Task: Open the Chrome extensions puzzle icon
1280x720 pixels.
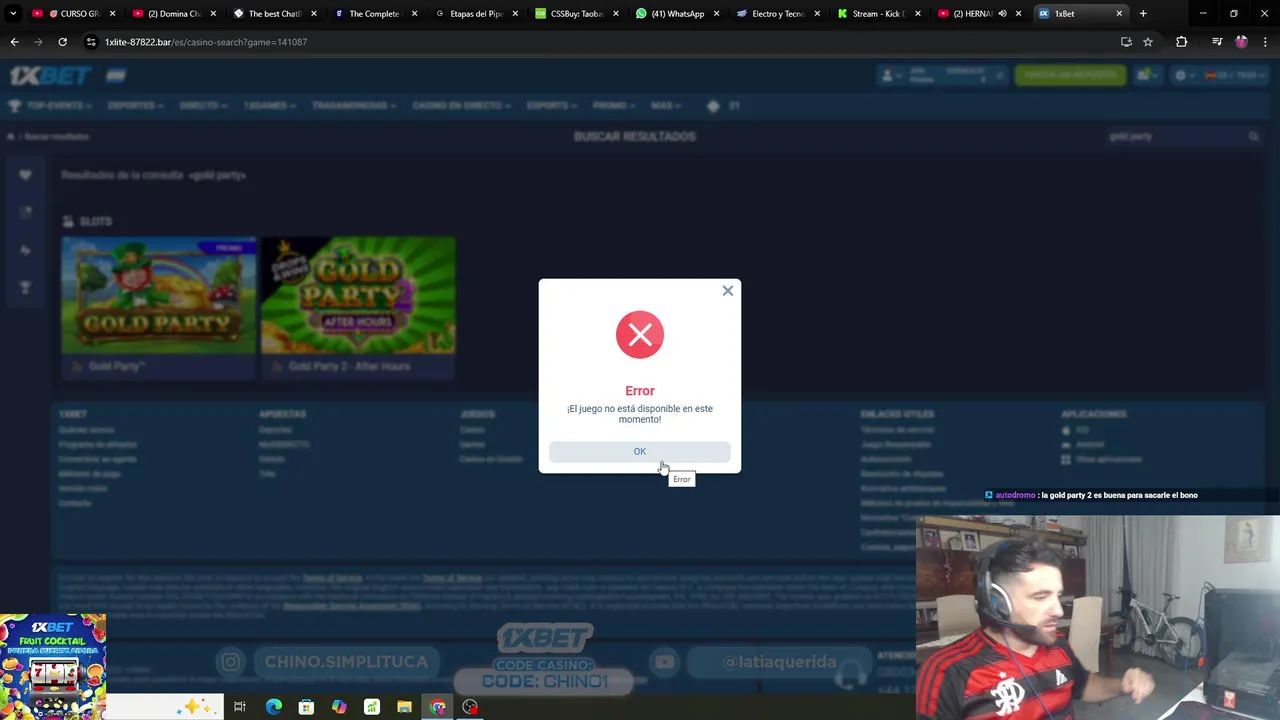Action: 1182,42
